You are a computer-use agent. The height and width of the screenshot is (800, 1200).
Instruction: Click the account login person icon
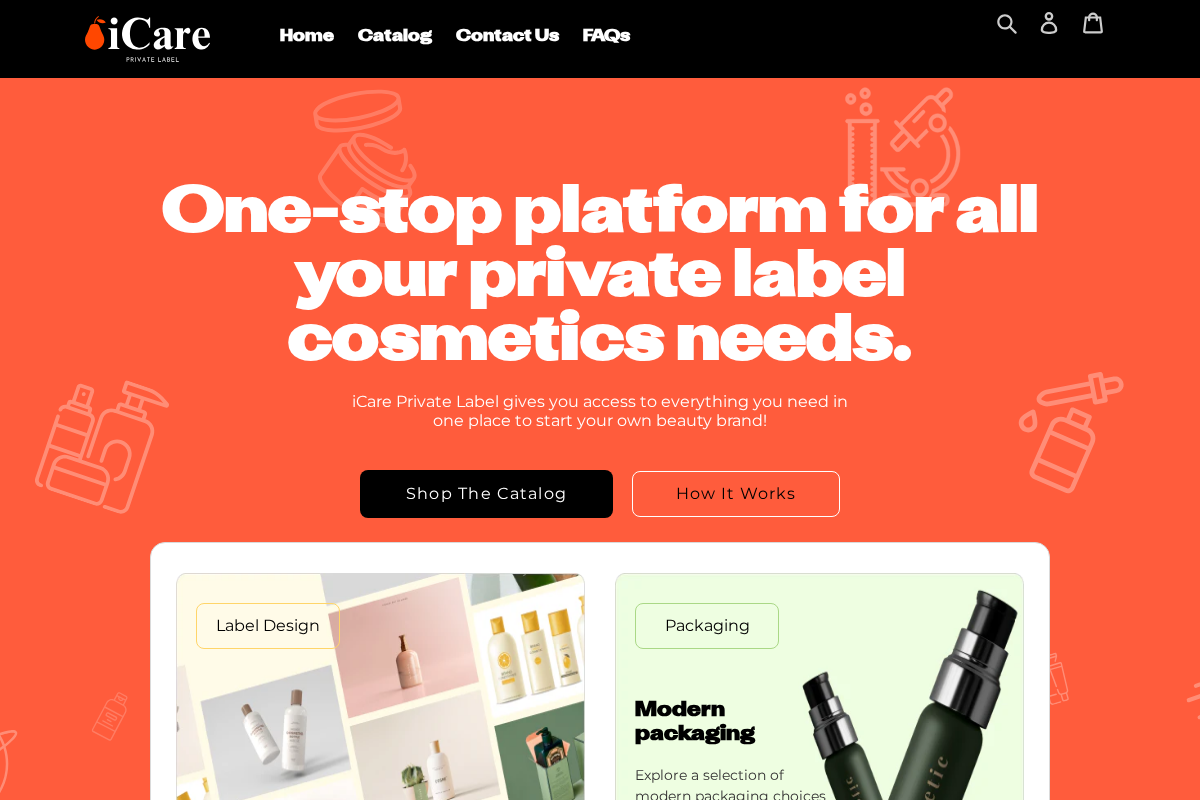click(x=1049, y=23)
